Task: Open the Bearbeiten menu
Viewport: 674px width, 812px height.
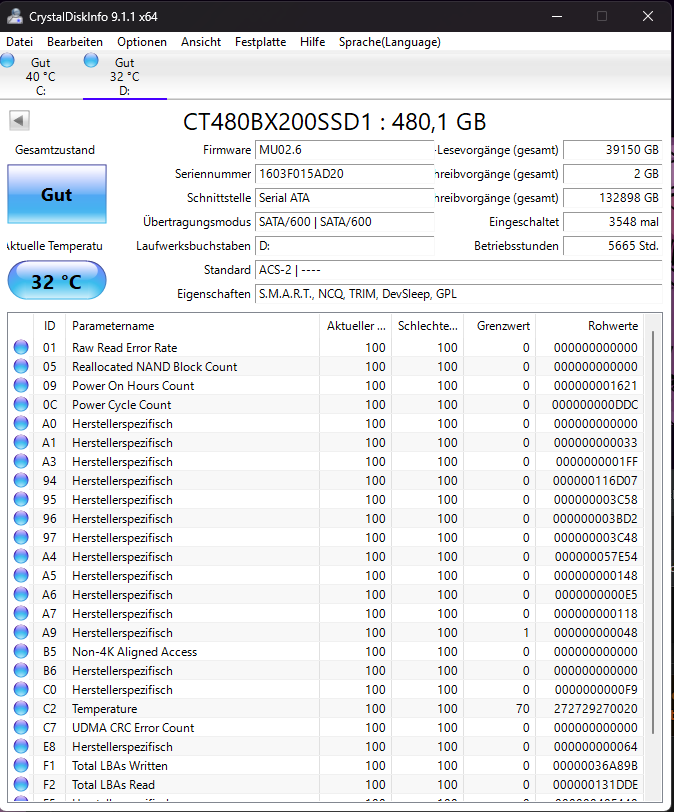Action: (75, 42)
